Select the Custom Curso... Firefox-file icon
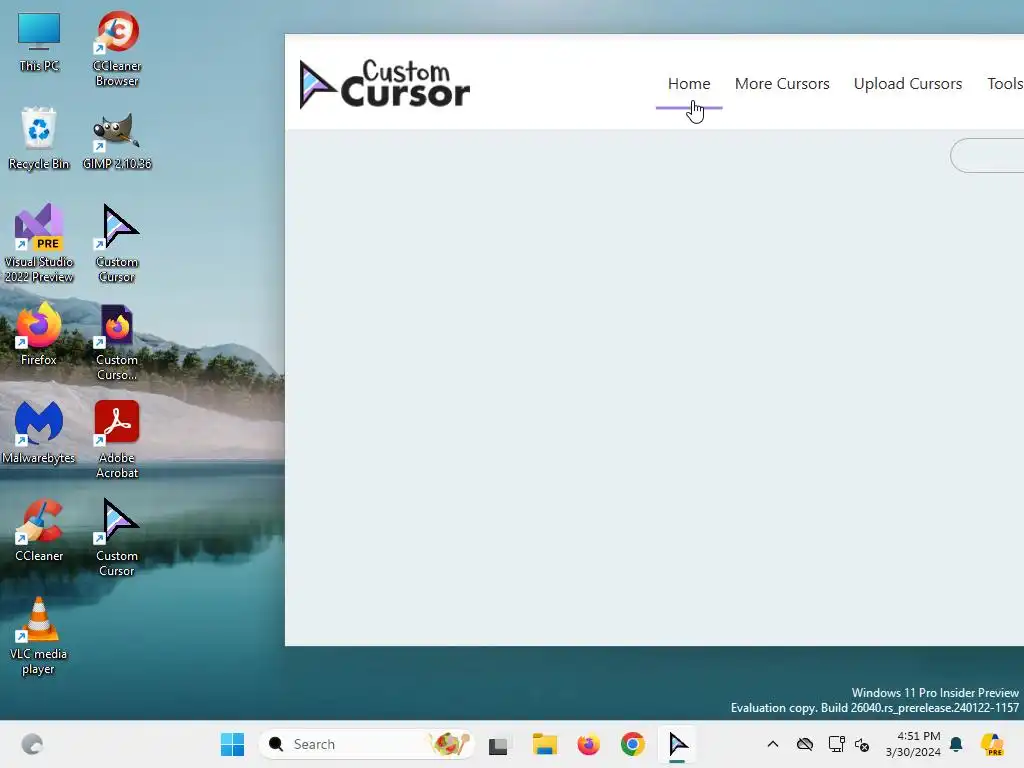The width and height of the screenshot is (1024, 768). [117, 342]
